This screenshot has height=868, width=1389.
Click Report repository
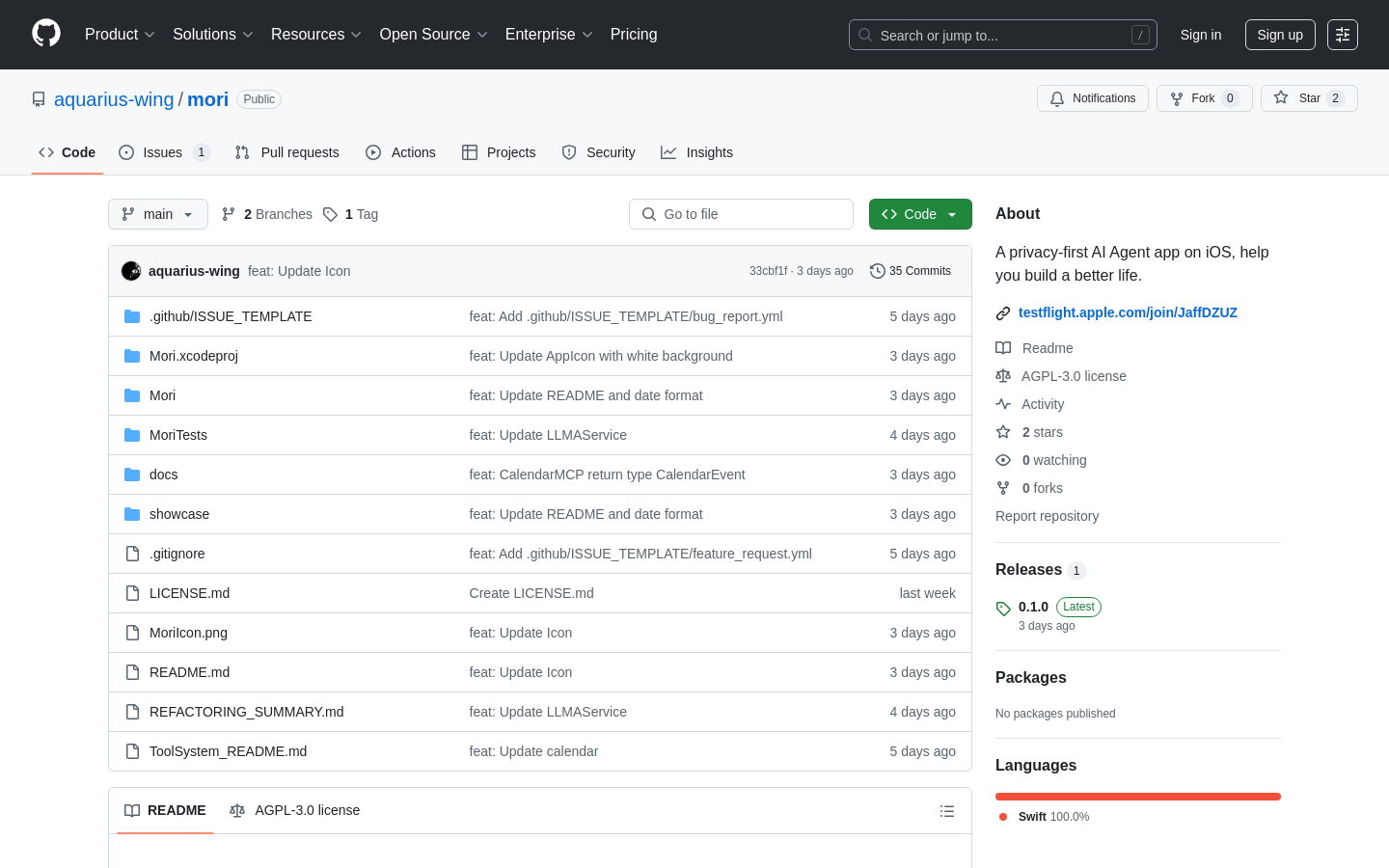(1047, 516)
